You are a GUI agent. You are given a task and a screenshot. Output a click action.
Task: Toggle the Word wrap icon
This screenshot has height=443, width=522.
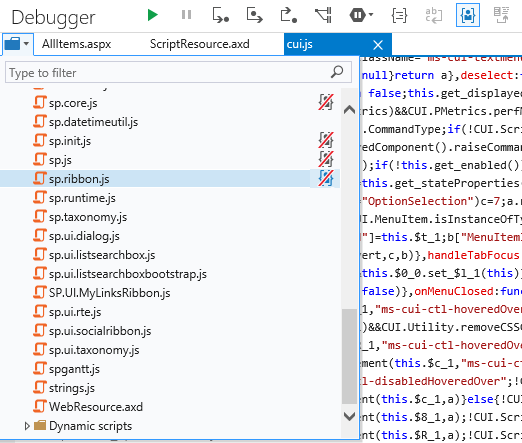(x=434, y=15)
